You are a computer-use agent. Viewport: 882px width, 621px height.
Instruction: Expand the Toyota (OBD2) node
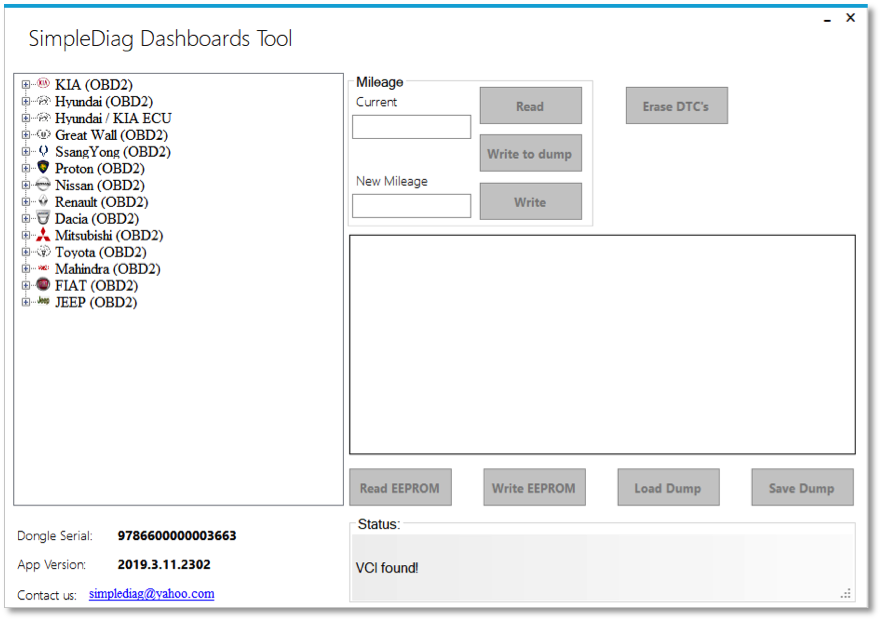coord(26,252)
